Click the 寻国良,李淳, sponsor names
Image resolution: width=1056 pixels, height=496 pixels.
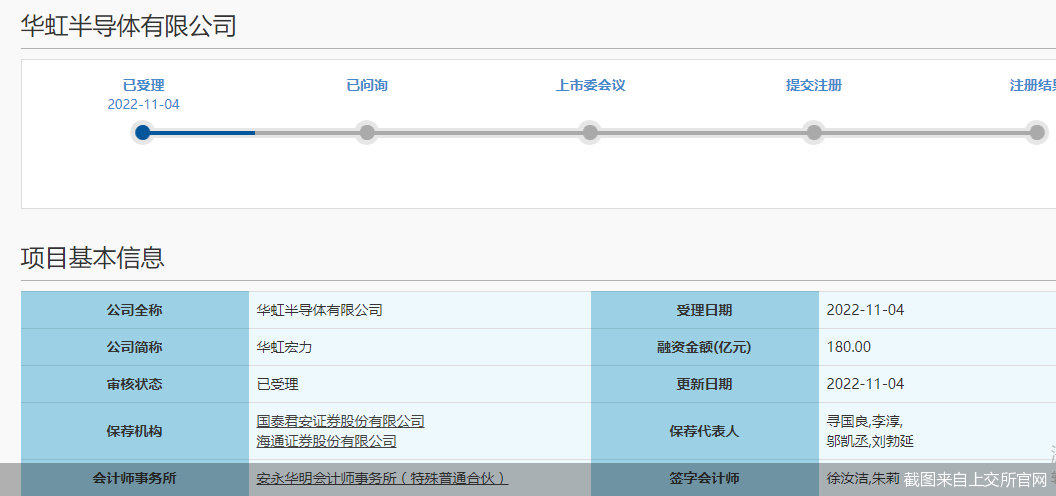865,422
